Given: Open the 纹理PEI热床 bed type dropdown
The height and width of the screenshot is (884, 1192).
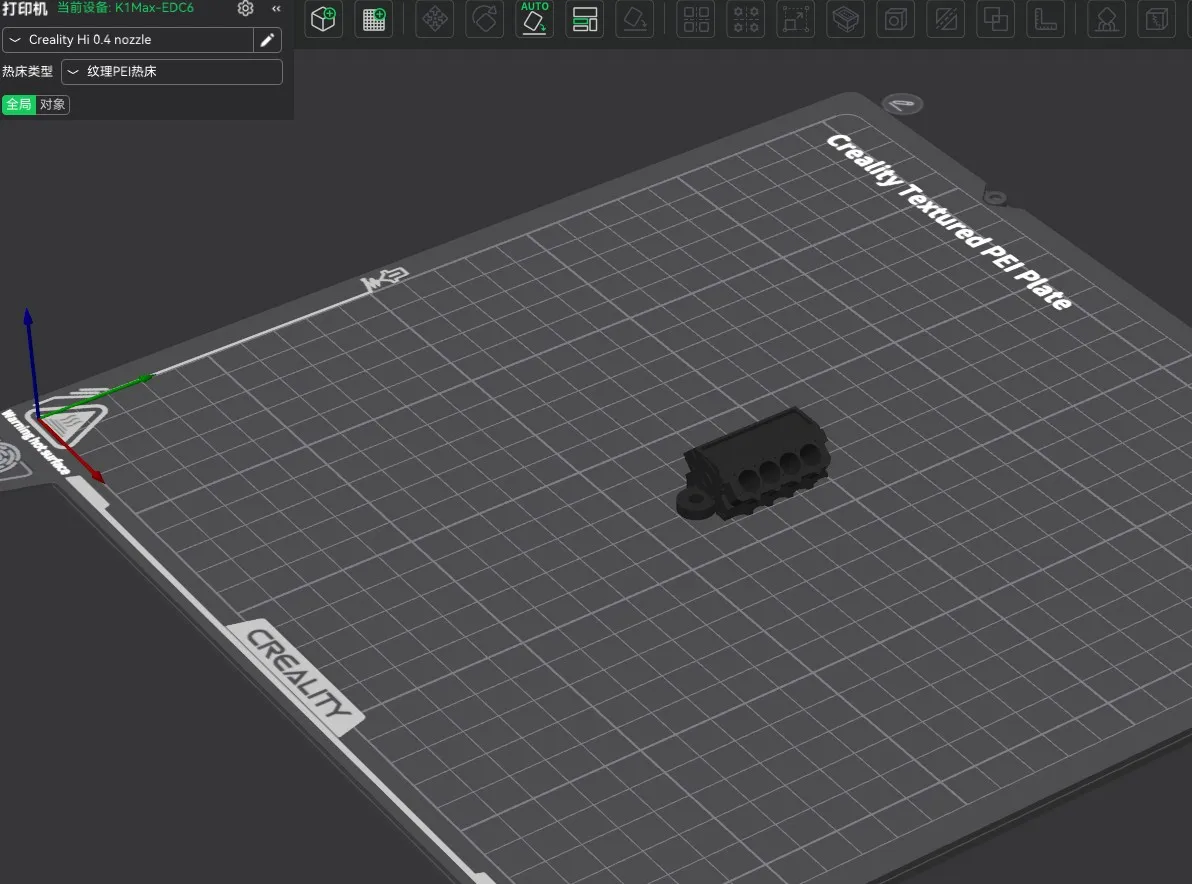Looking at the screenshot, I should [172, 71].
